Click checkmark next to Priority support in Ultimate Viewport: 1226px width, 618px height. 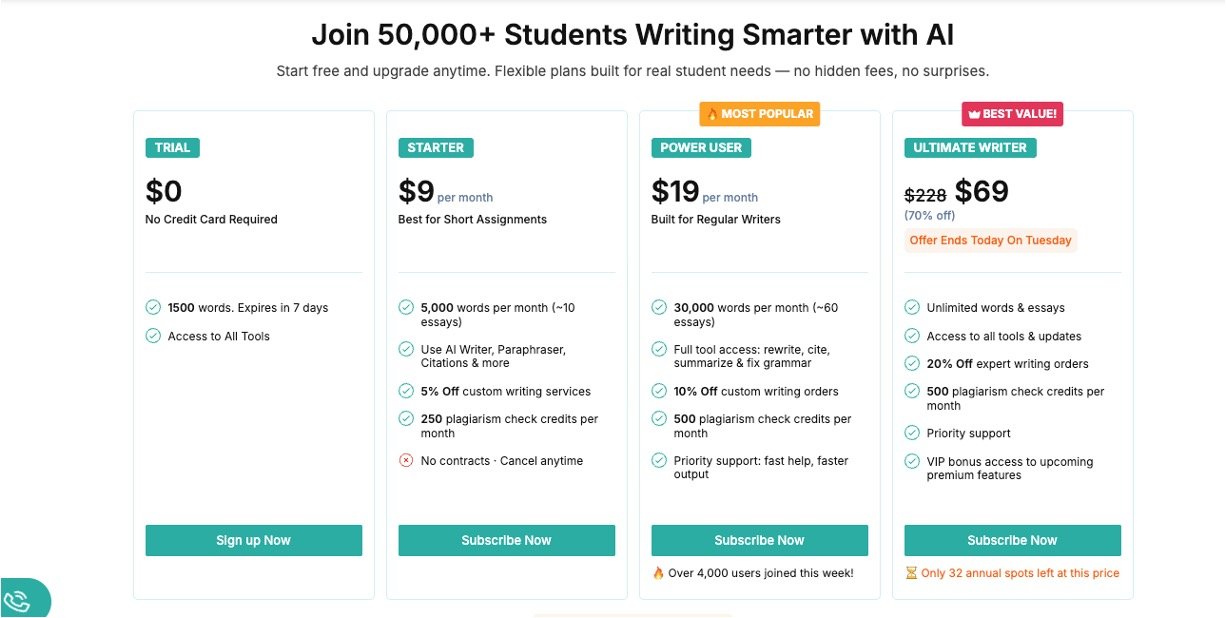coord(912,433)
